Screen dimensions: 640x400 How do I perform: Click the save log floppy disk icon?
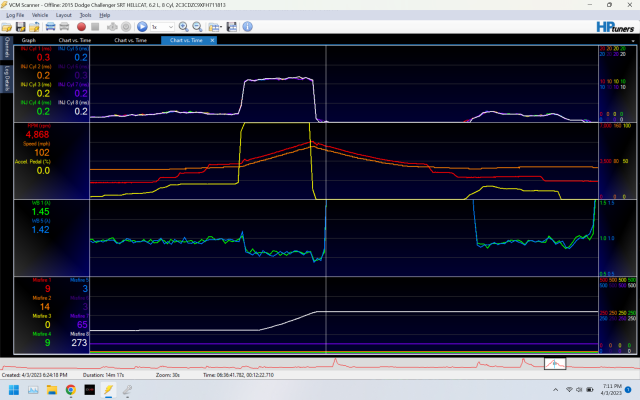pyautogui.click(x=22, y=27)
